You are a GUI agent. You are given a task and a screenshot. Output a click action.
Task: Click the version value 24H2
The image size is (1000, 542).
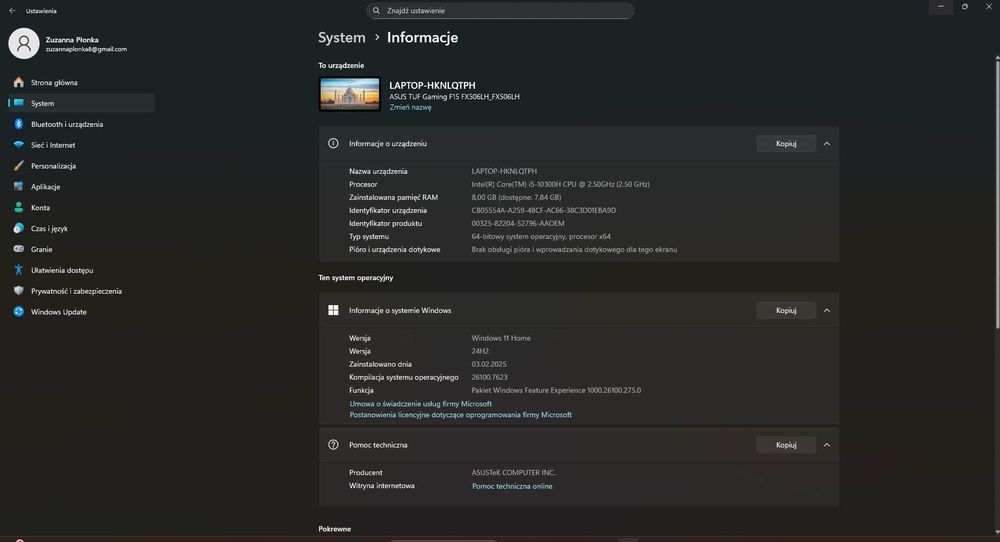(480, 351)
